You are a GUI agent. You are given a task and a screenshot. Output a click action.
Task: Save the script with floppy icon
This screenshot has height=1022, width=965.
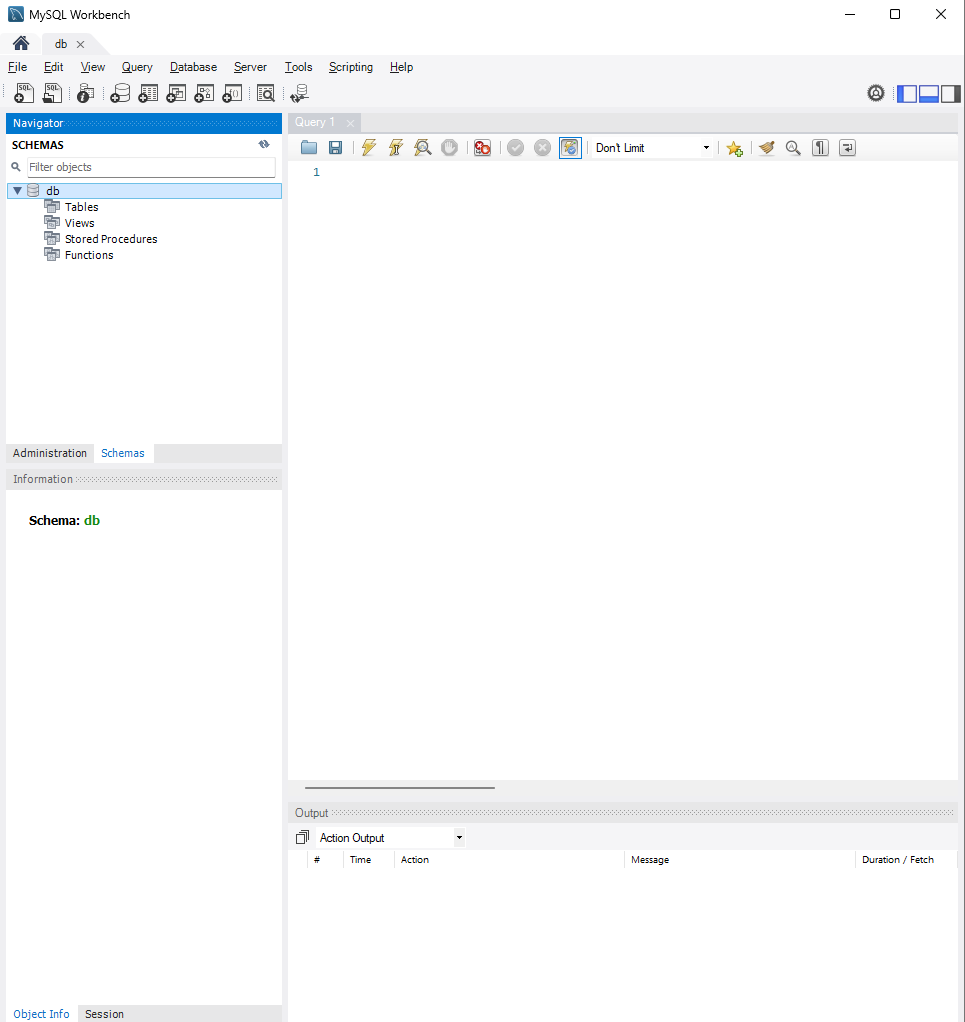[336, 148]
